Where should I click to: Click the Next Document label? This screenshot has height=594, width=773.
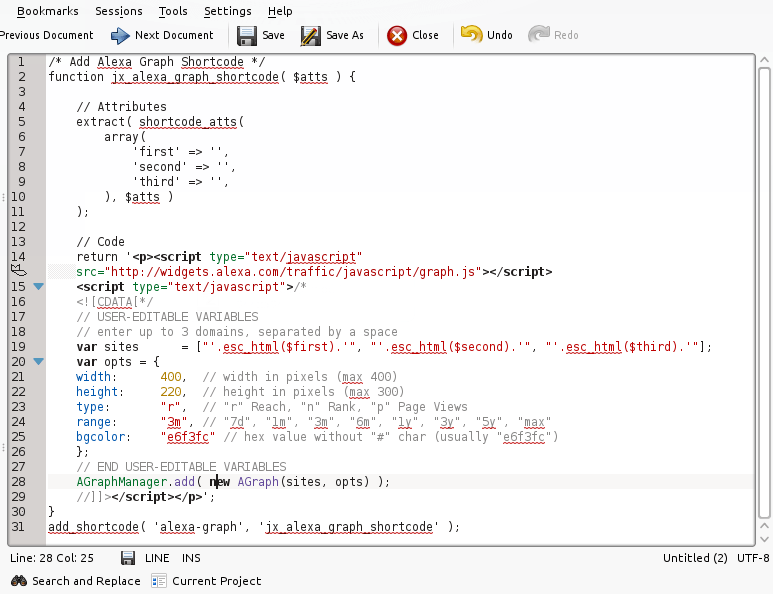tap(174, 35)
